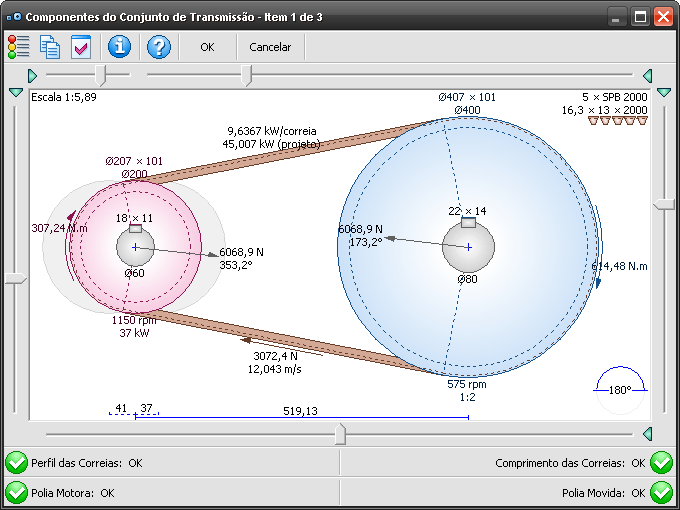
Task: Click the green down arrow above left slider
Action: [x=15, y=93]
